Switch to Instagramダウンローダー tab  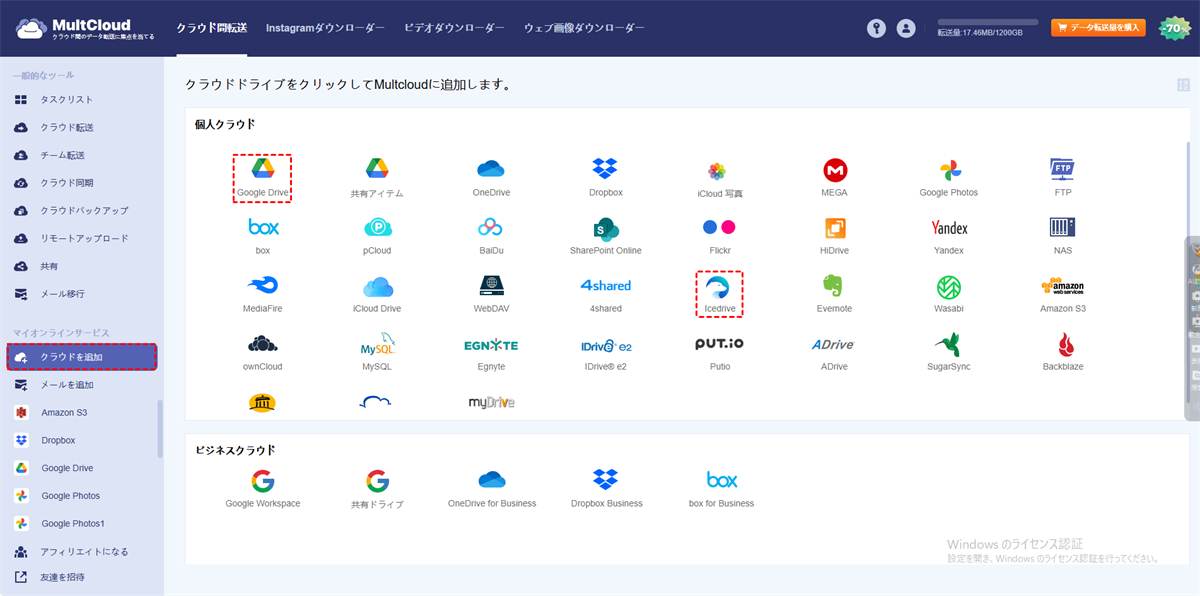point(325,28)
